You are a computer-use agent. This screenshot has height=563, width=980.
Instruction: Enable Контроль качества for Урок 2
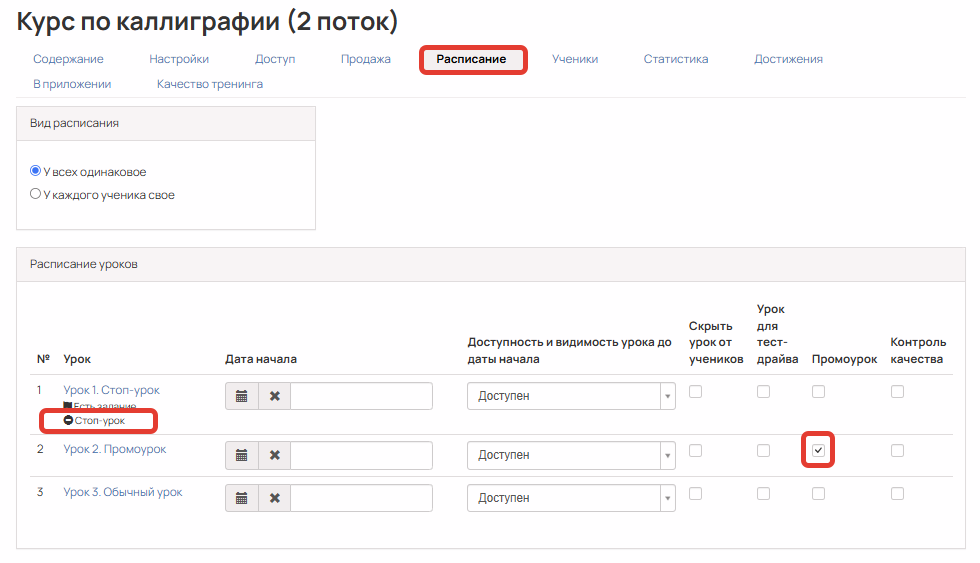click(898, 451)
